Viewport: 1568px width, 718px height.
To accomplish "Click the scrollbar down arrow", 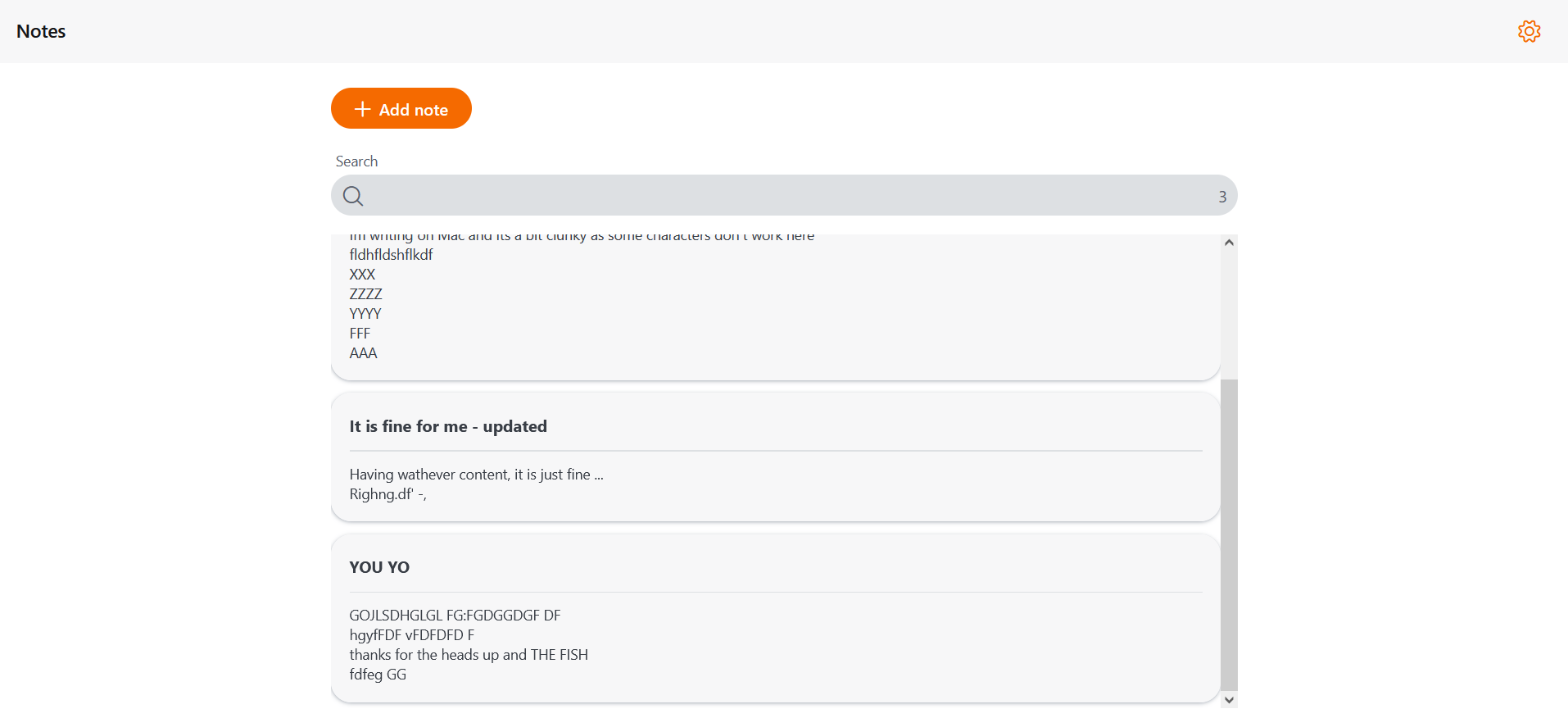I will coord(1229,700).
